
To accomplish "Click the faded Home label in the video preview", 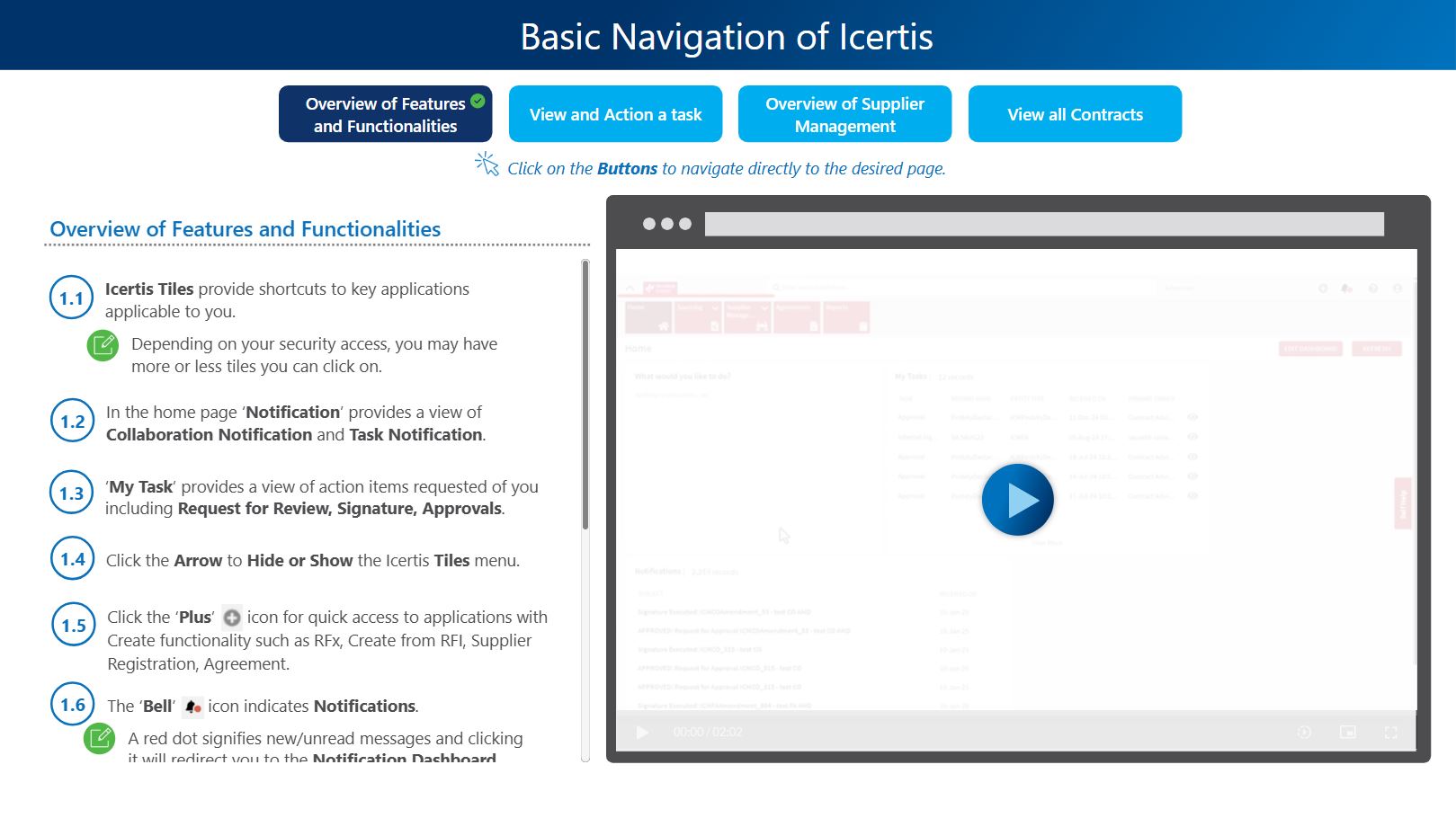I will (639, 349).
